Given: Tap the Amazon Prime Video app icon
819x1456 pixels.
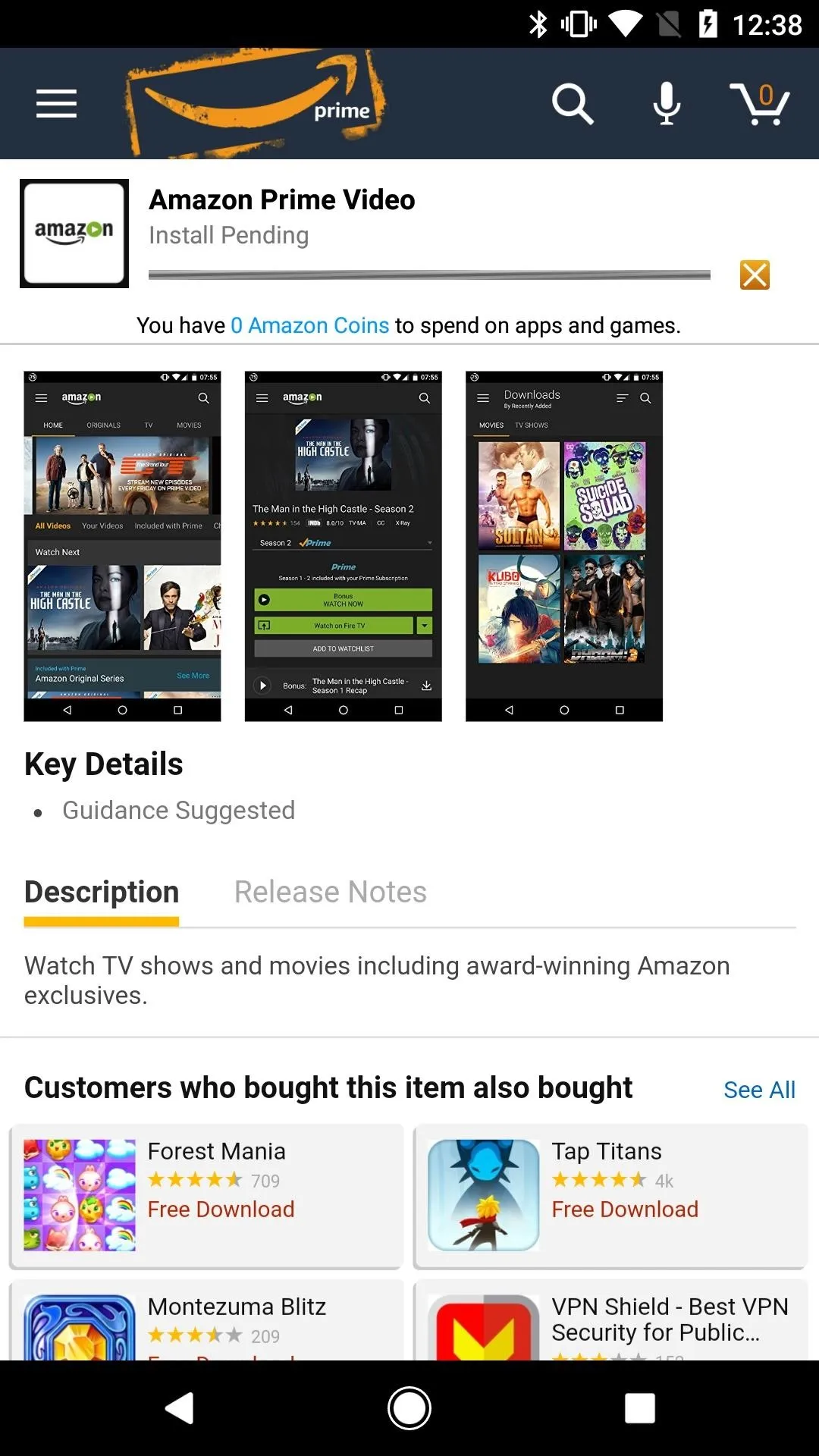Looking at the screenshot, I should click(x=74, y=234).
